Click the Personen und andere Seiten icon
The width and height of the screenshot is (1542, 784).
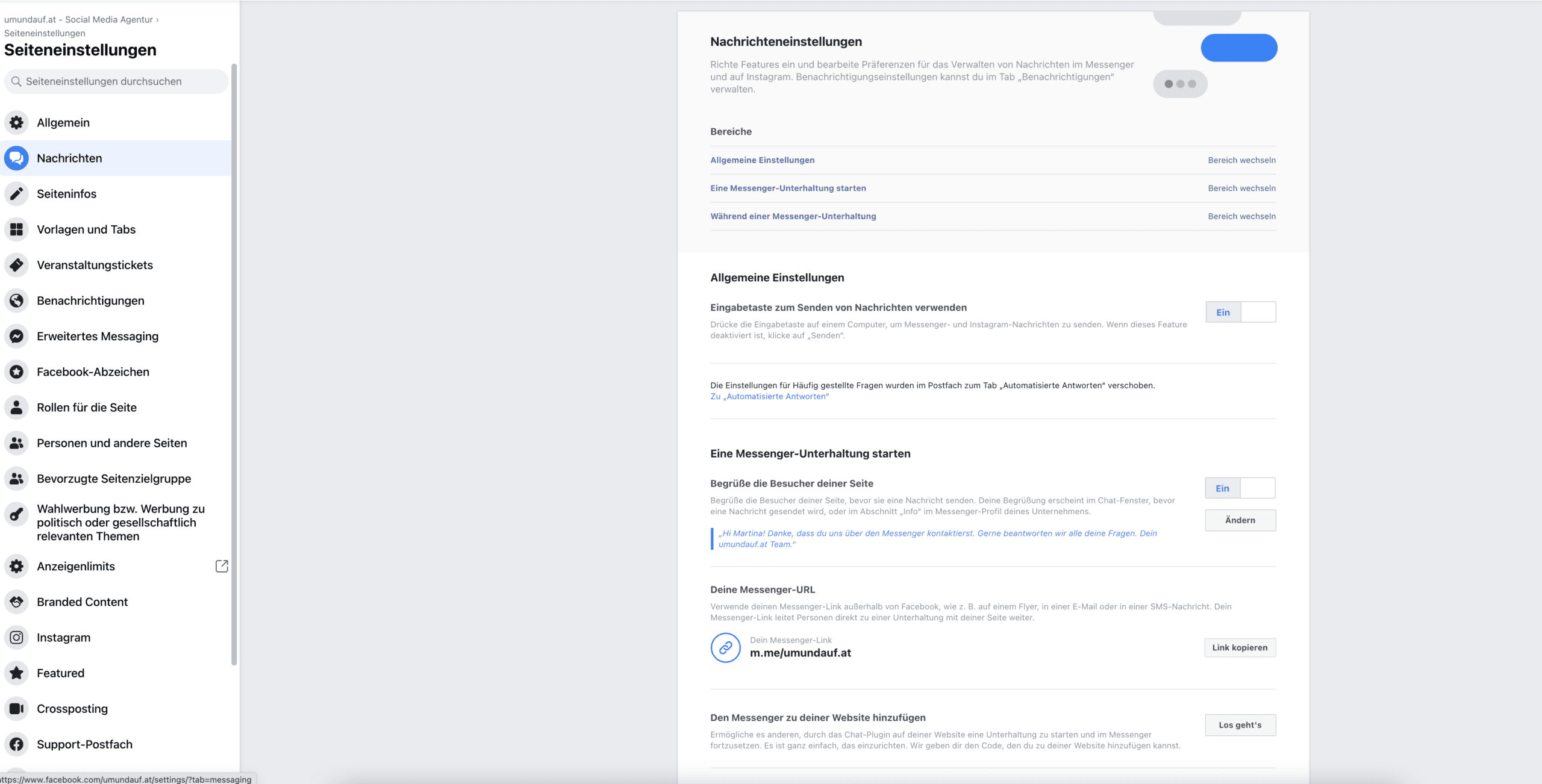17,443
